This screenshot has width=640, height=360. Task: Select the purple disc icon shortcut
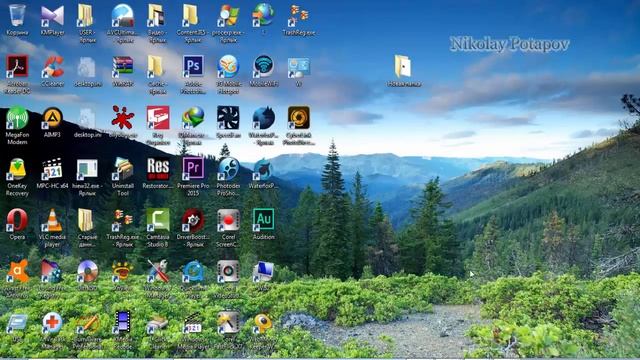tap(87, 271)
